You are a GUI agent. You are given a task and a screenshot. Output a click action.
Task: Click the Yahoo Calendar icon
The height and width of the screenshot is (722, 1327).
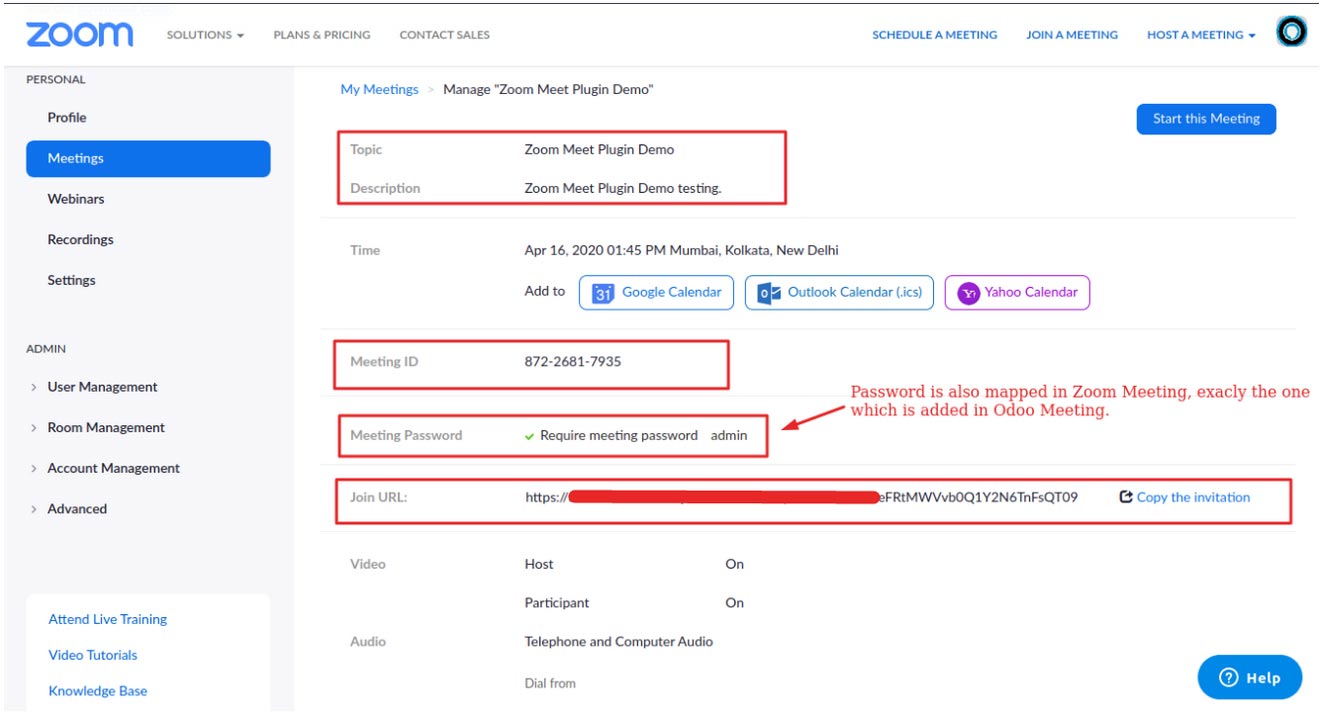coord(968,293)
